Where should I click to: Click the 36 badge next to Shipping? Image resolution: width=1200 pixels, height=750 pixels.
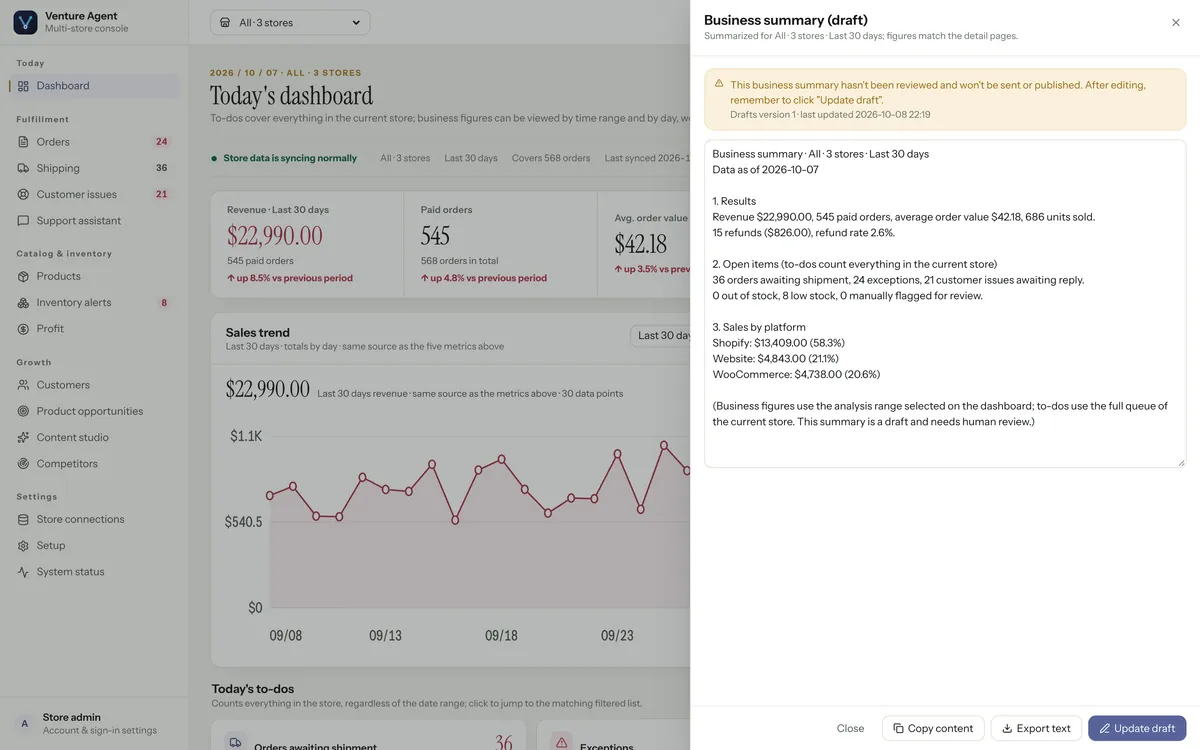(x=162, y=168)
